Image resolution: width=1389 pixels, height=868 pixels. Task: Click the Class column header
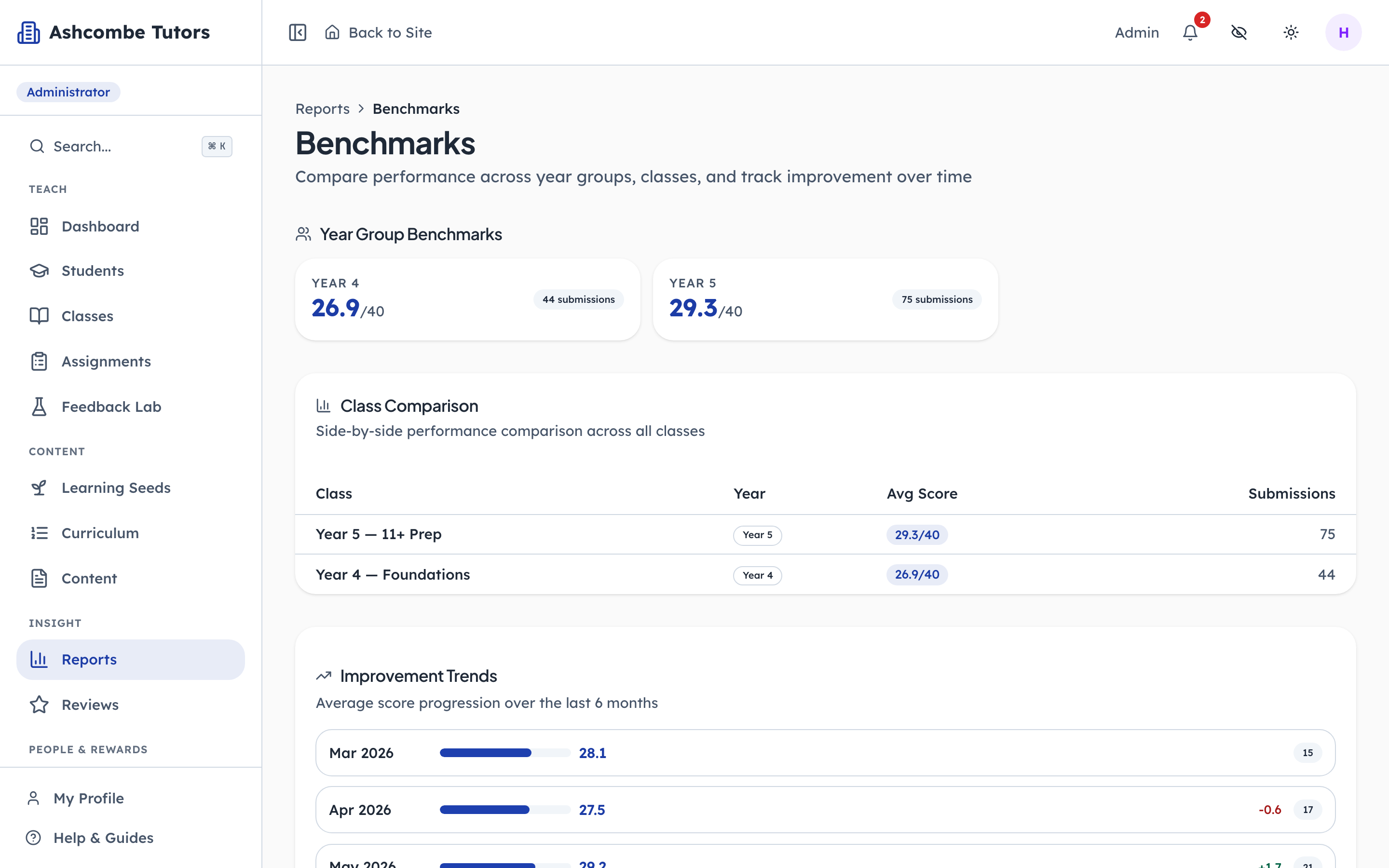(x=333, y=494)
